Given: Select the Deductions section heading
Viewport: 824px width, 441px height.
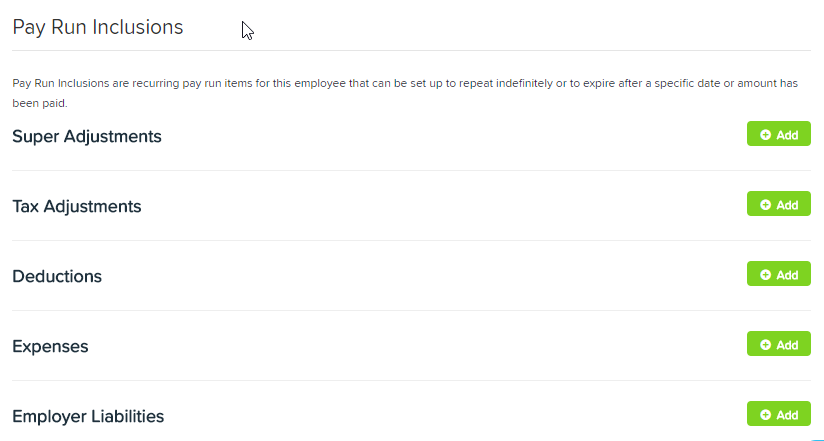Looking at the screenshot, I should [57, 276].
